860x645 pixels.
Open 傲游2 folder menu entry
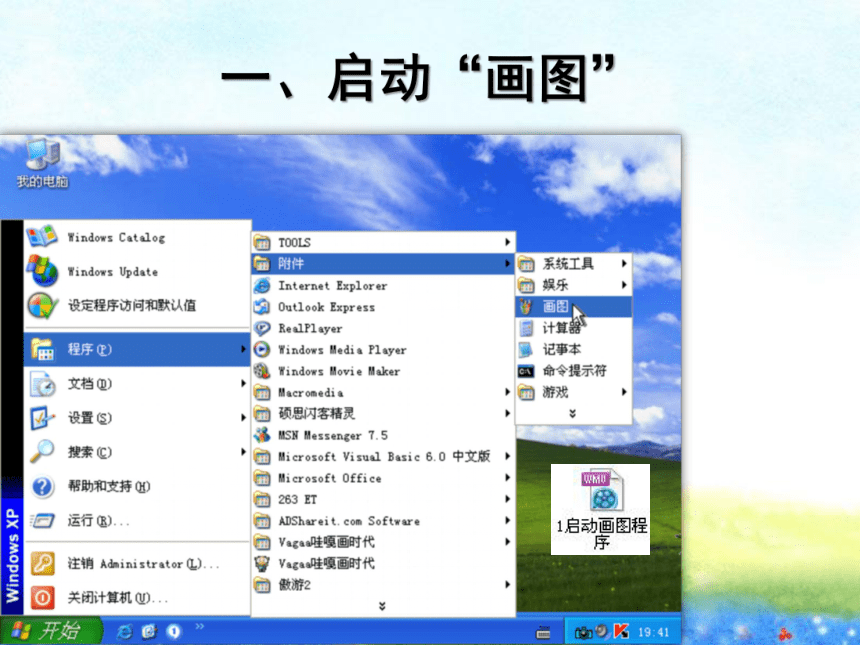pos(383,585)
